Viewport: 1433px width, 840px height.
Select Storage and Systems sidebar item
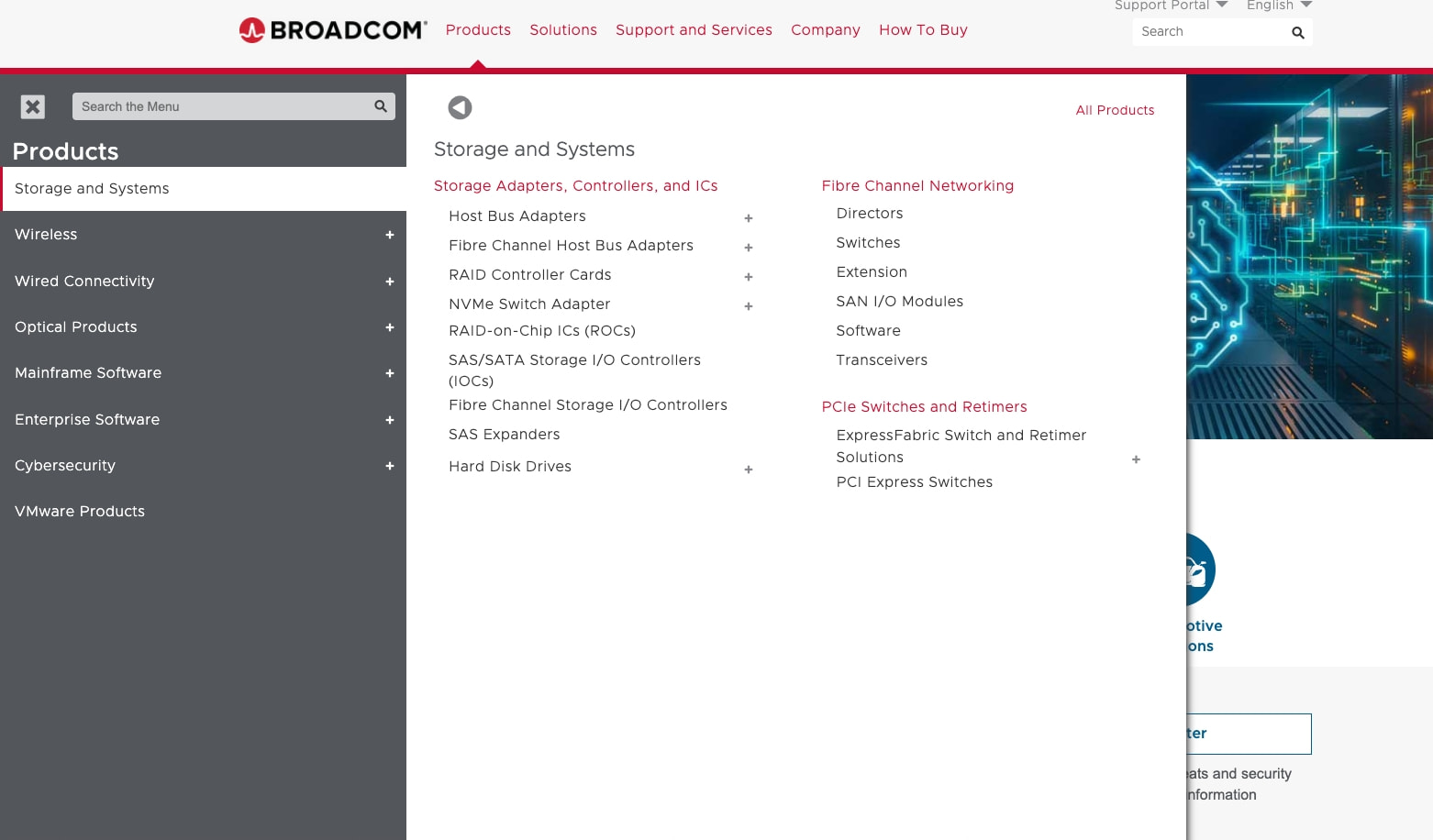pyautogui.click(x=204, y=189)
